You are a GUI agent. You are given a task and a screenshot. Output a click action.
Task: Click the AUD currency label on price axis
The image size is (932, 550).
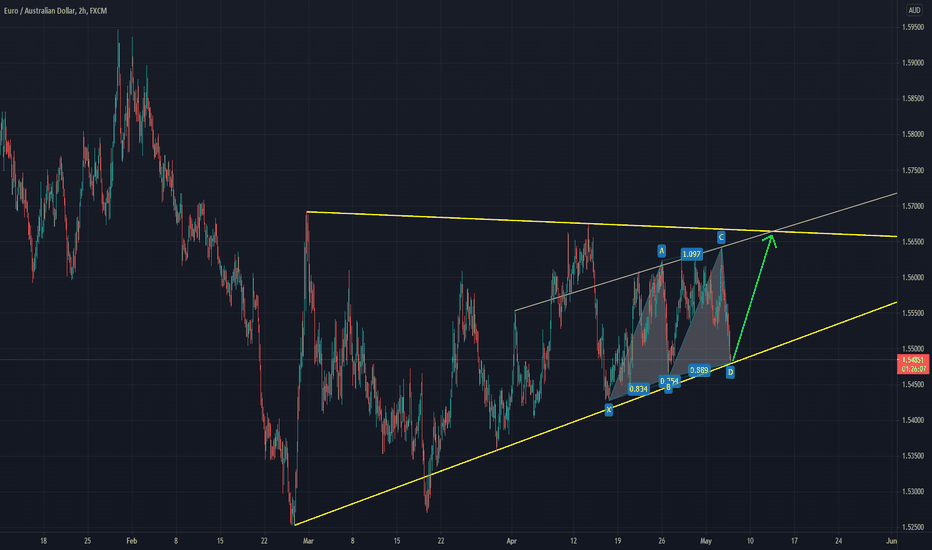pyautogui.click(x=914, y=10)
